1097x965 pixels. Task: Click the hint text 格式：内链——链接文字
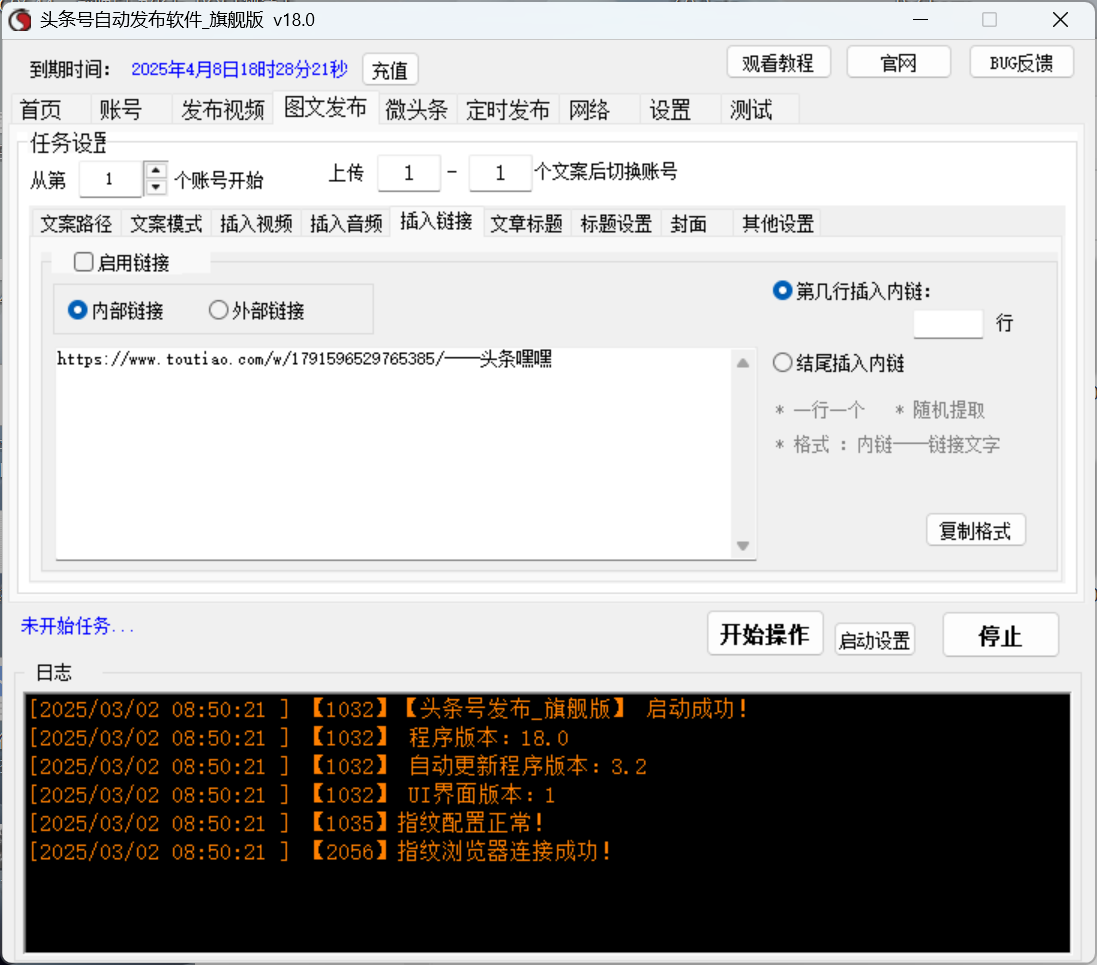(888, 444)
